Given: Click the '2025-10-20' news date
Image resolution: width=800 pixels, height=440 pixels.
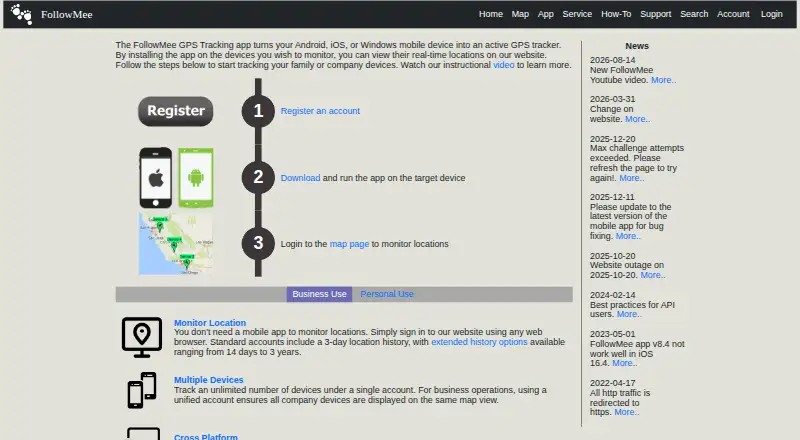Looking at the screenshot, I should click(x=613, y=256).
